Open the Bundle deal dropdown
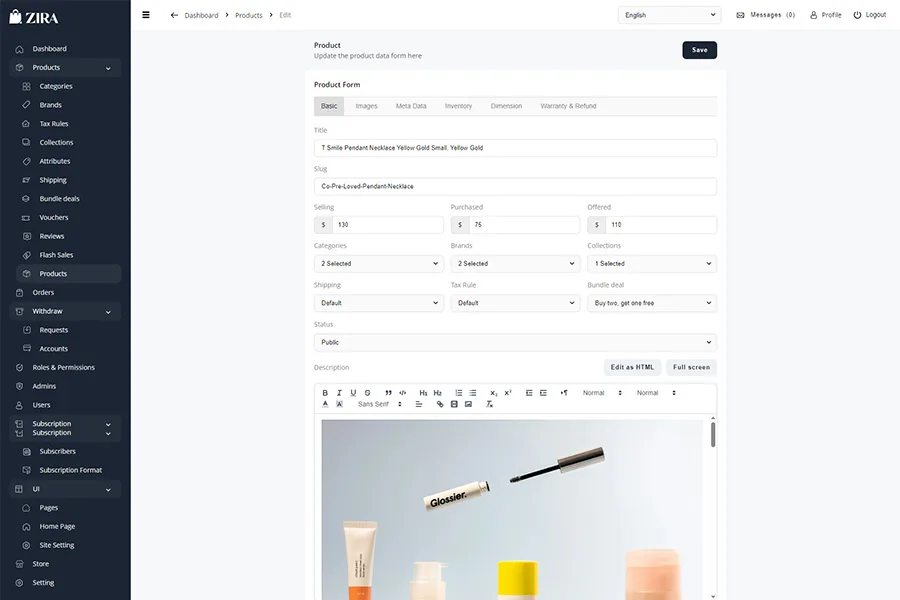The height and width of the screenshot is (600, 900). tap(652, 303)
